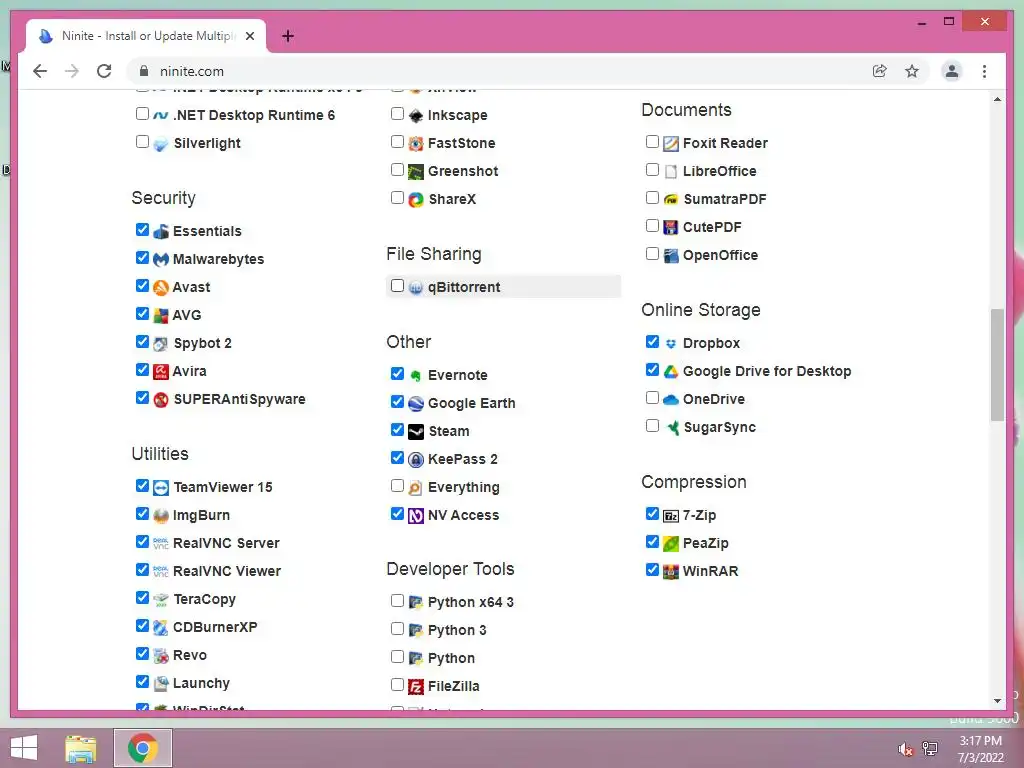Uncheck the Spybot 2 checkbox
This screenshot has width=1024, height=768.
[142, 342]
